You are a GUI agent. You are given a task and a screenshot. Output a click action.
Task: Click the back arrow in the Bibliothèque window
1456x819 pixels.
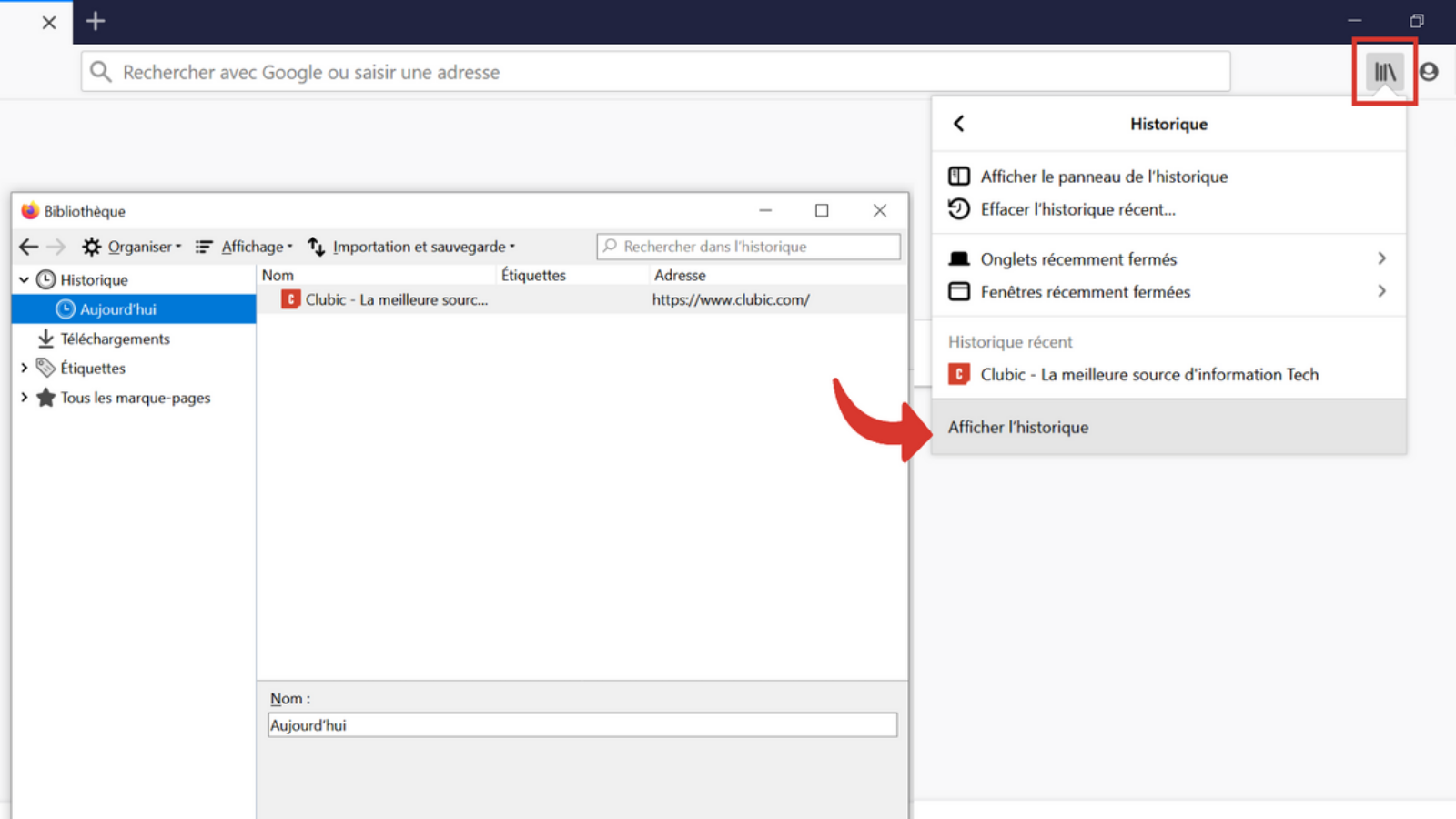point(28,246)
